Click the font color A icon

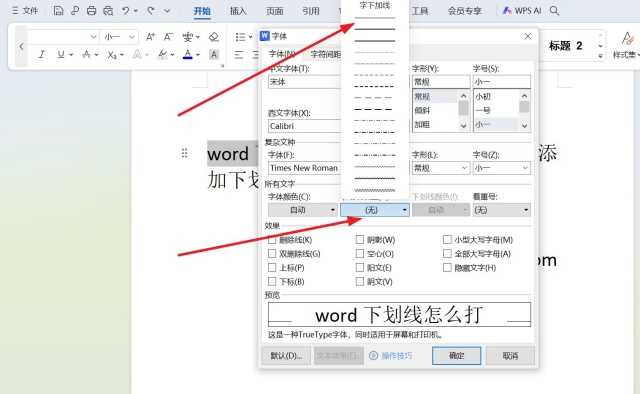coord(187,54)
